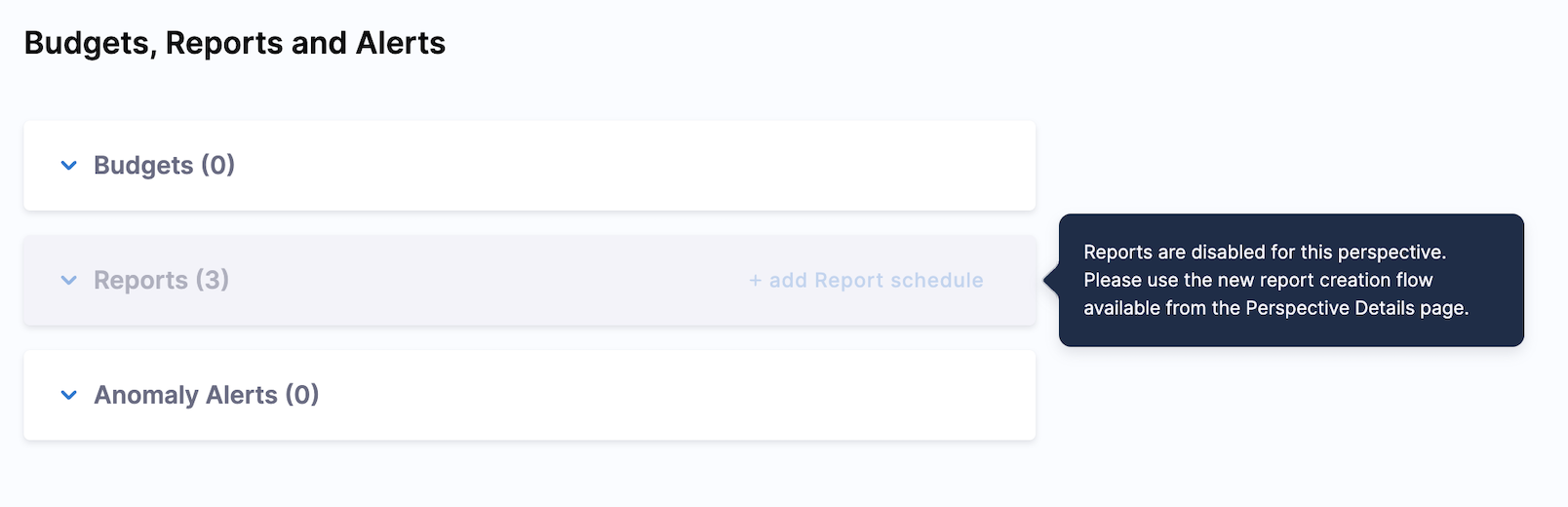Click the add Report schedule link
Viewport: 1568px width, 507px height.
876,281
